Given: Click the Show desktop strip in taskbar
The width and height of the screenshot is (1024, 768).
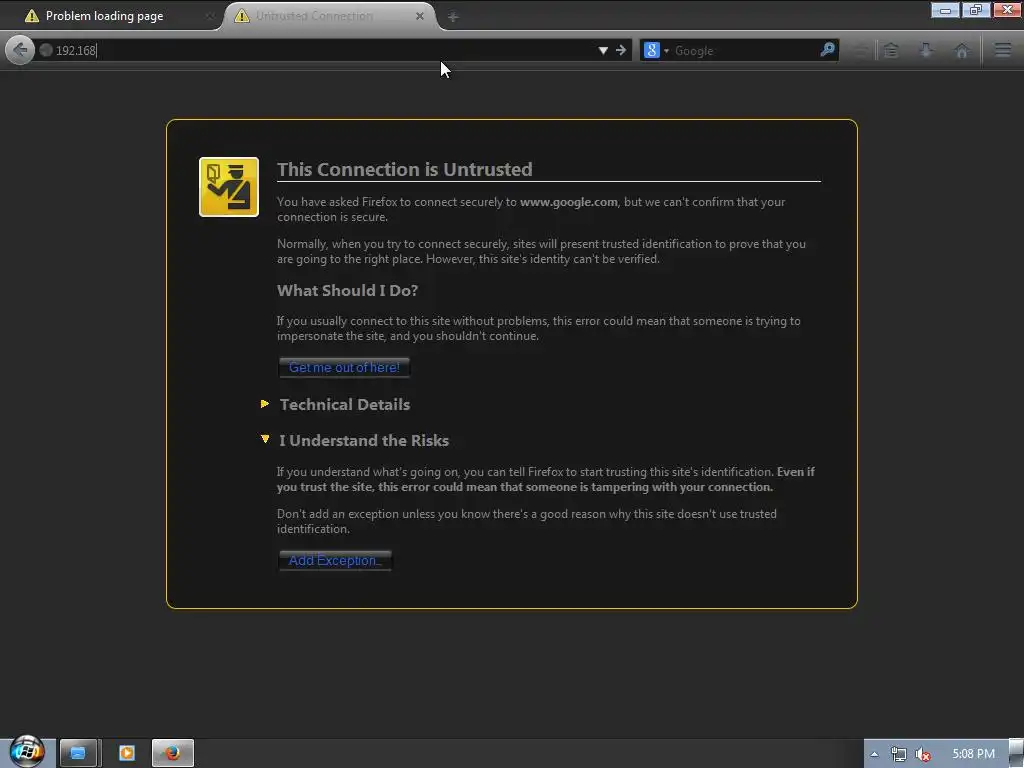Looking at the screenshot, I should (1016, 753).
